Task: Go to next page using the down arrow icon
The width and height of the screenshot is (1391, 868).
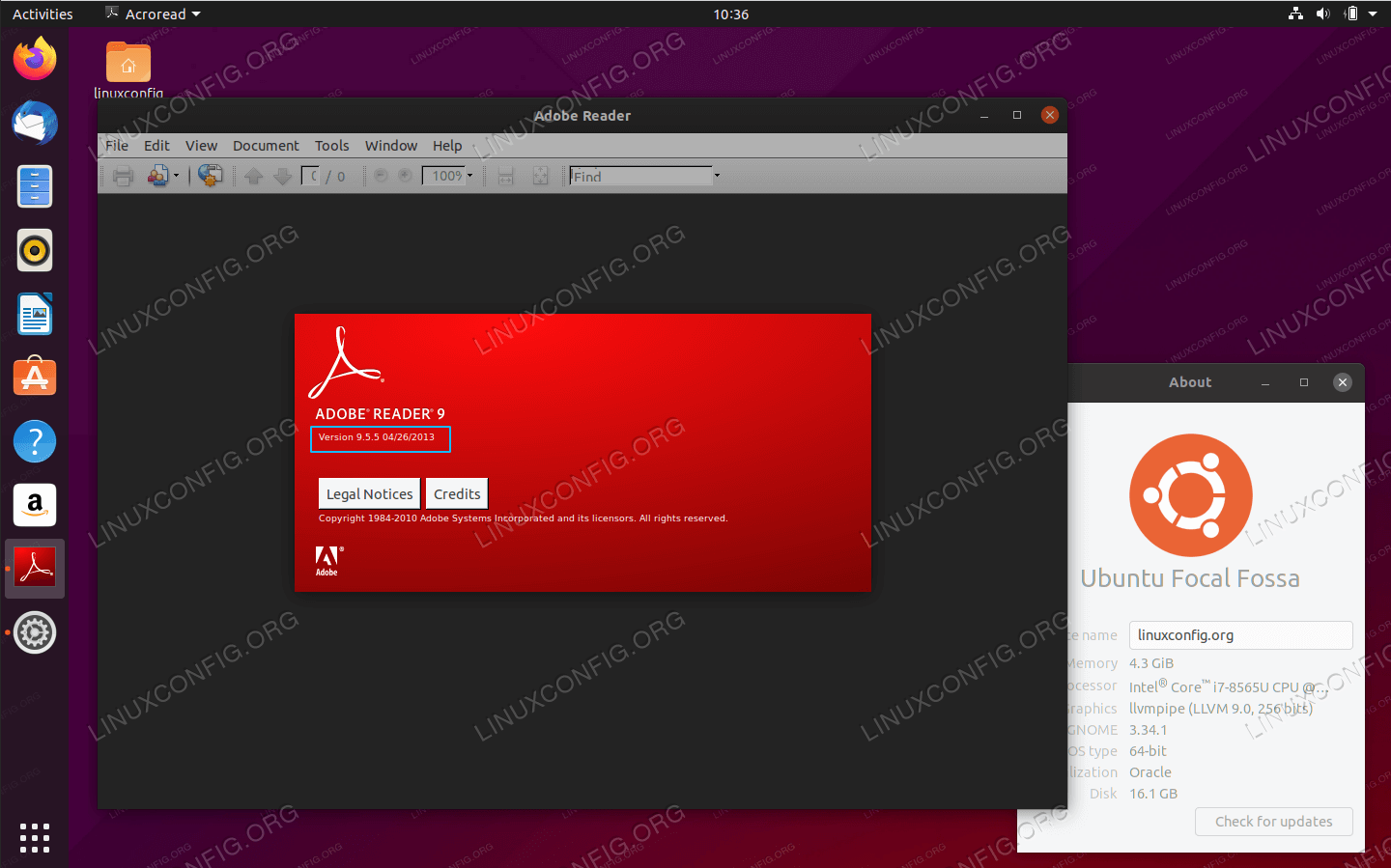Action: pyautogui.click(x=281, y=176)
